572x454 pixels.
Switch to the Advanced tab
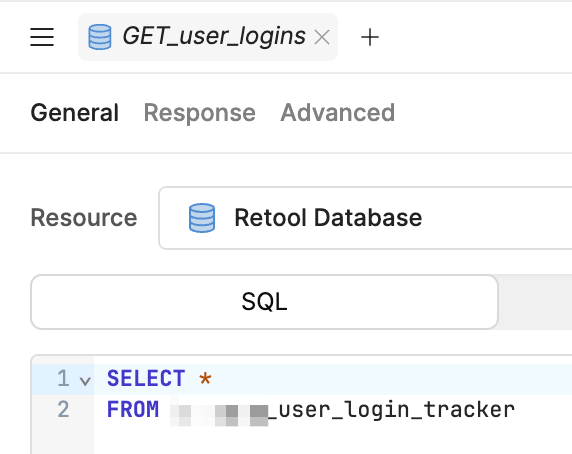point(337,113)
